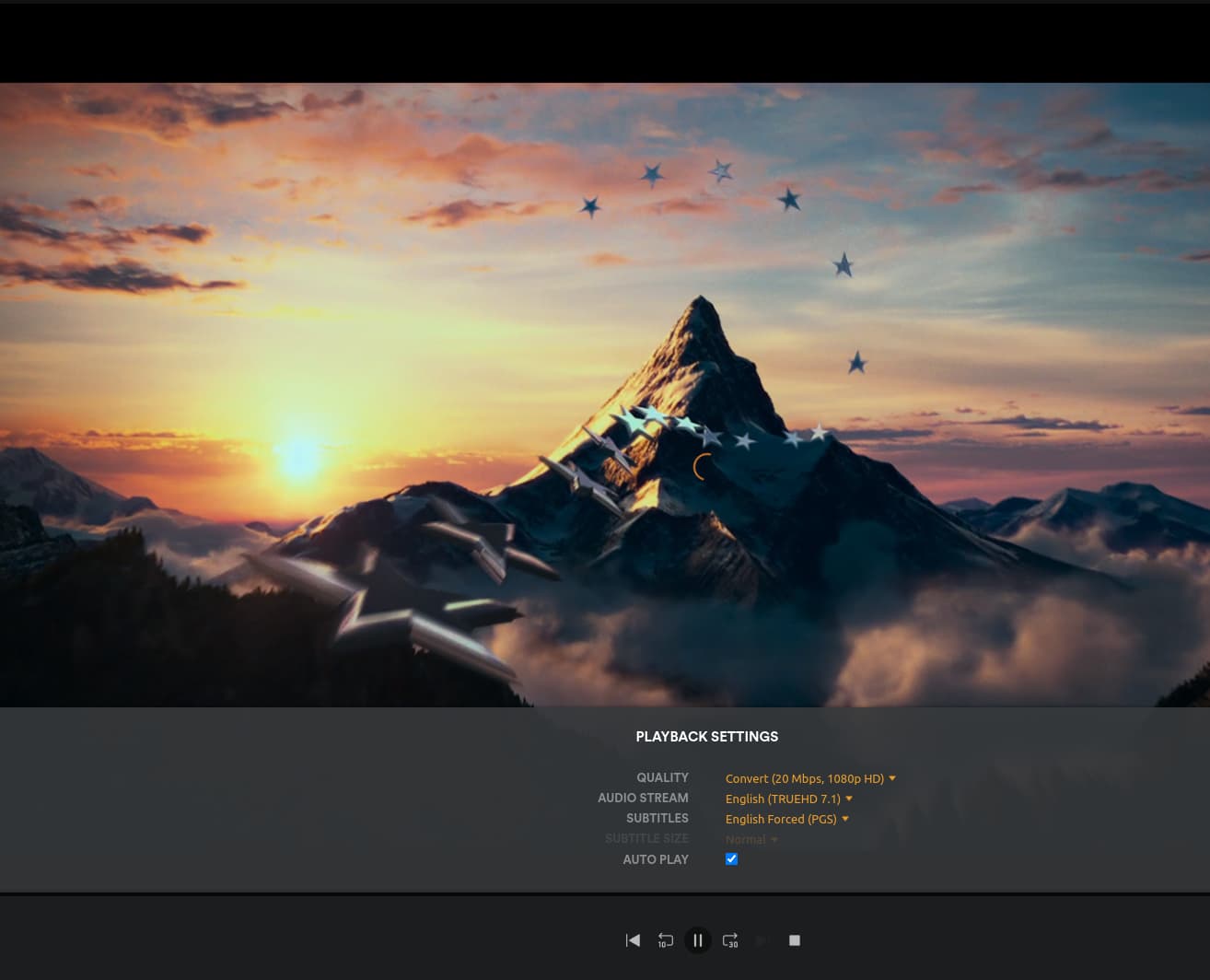Click the "SUBTITLES" label text
This screenshot has width=1210, height=980.
pos(657,818)
